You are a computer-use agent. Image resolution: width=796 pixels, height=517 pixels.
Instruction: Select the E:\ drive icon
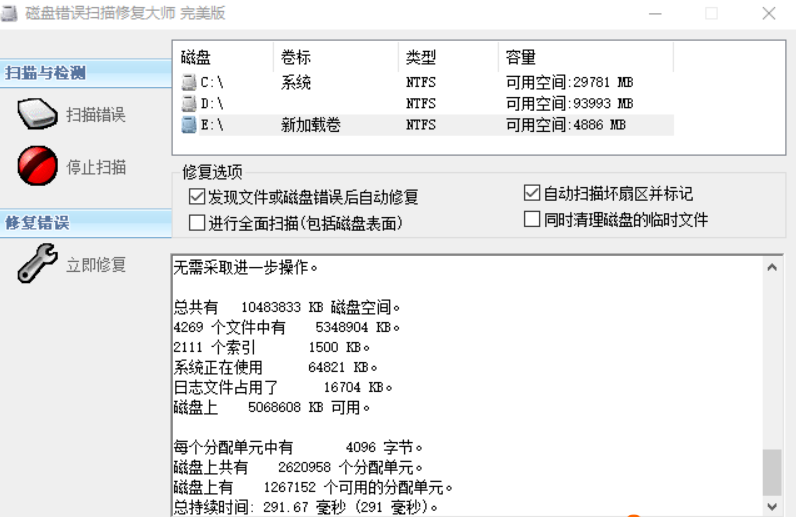189,125
